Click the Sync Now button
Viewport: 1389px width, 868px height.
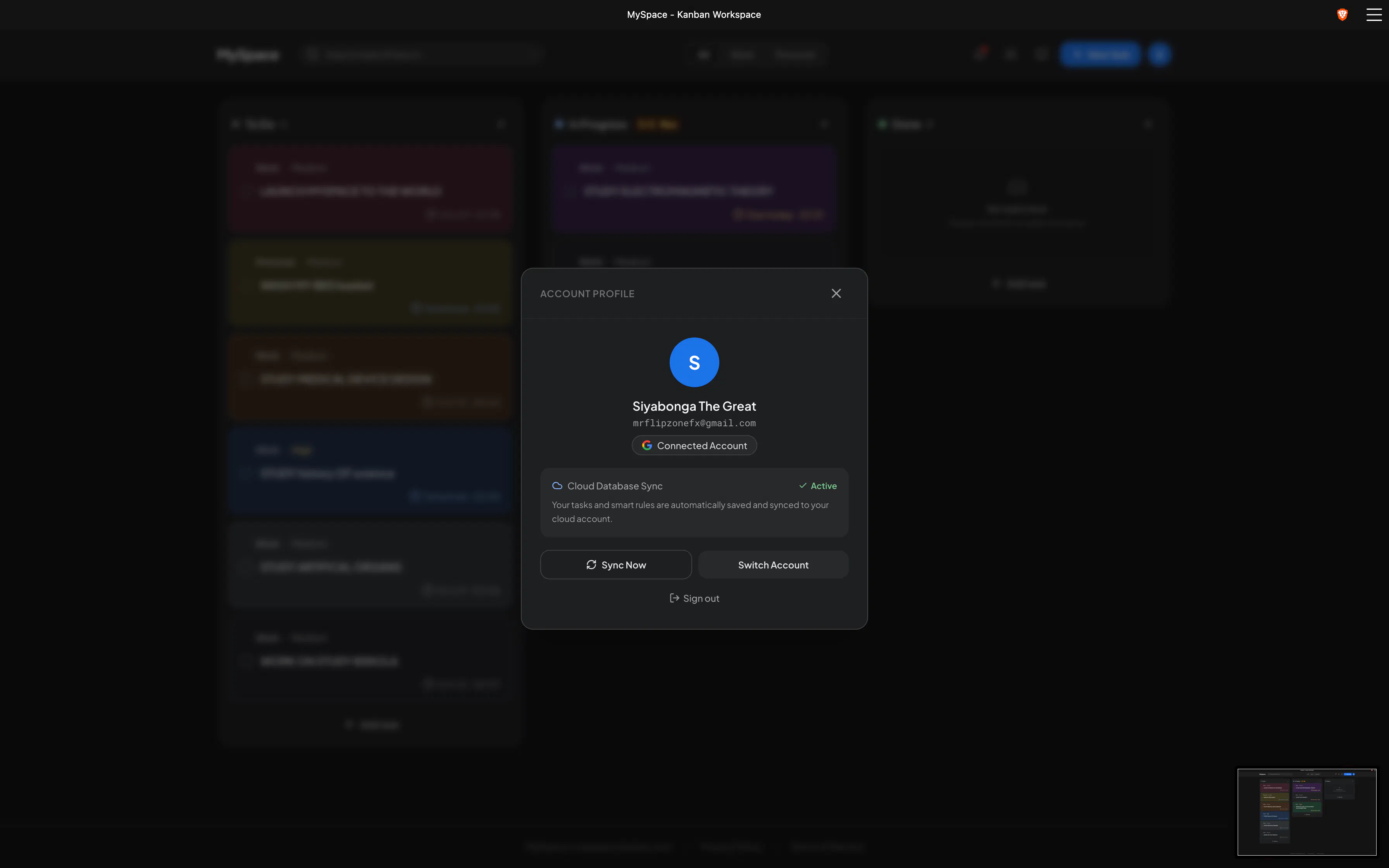(x=616, y=565)
